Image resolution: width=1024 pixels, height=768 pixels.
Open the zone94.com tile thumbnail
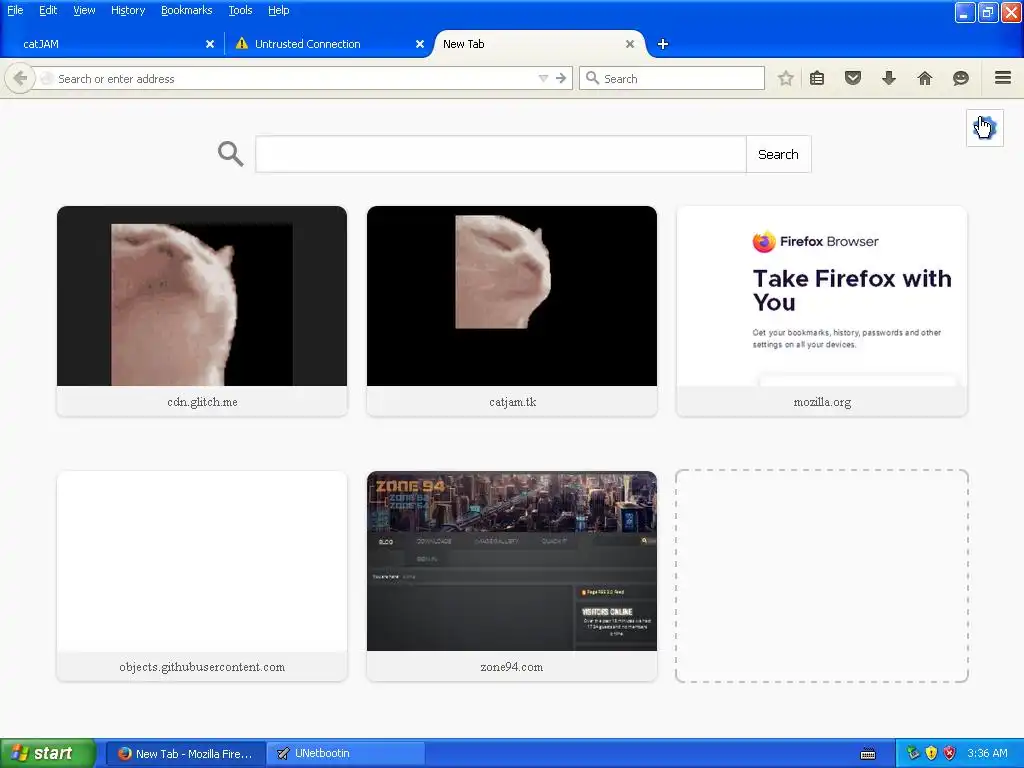(512, 561)
